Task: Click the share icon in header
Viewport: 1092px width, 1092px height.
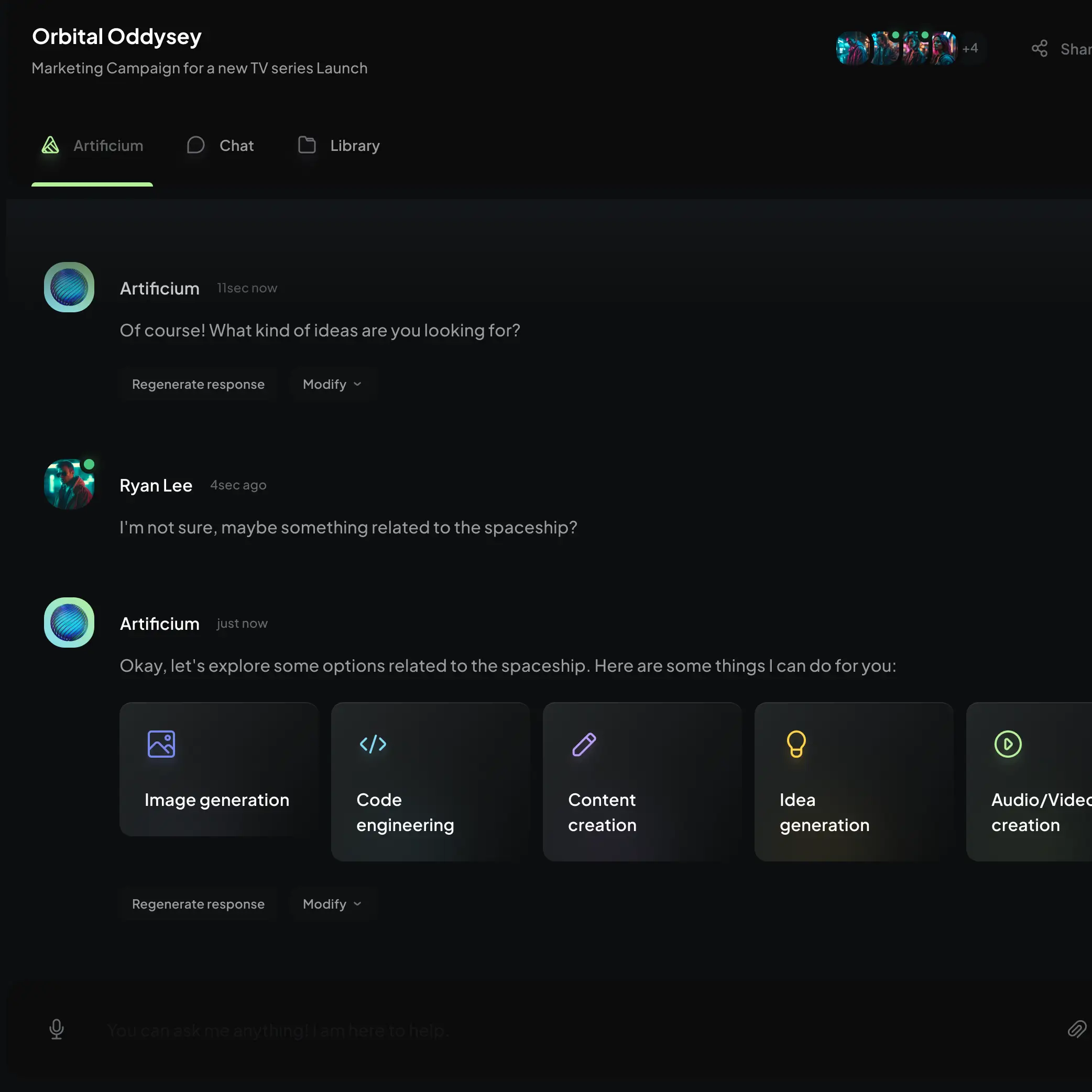Action: (x=1040, y=49)
